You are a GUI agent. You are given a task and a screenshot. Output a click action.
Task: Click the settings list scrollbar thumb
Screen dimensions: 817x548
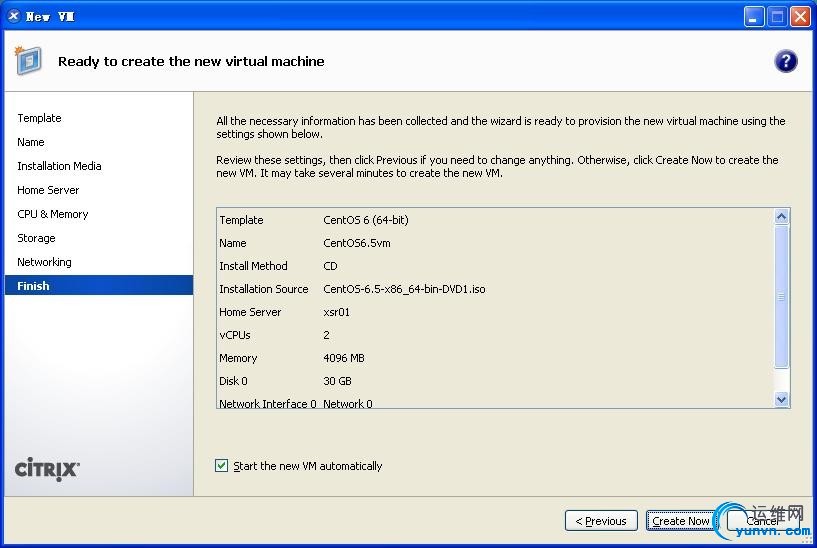click(781, 297)
